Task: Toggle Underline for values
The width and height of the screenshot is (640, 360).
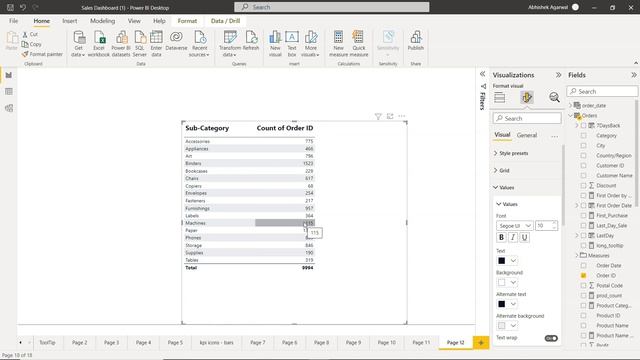Action: 524,238
